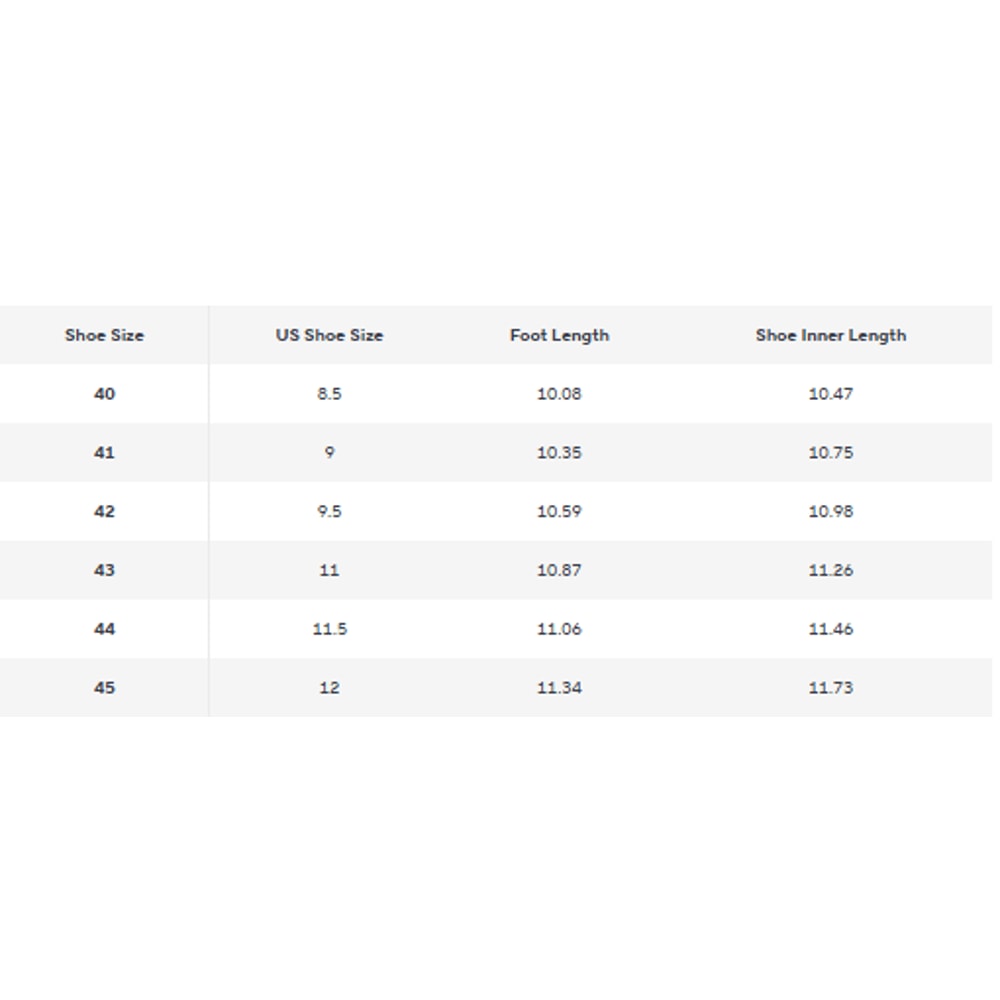1000x1000 pixels.
Task: Select shoe size 41 row label
Action: [104, 453]
